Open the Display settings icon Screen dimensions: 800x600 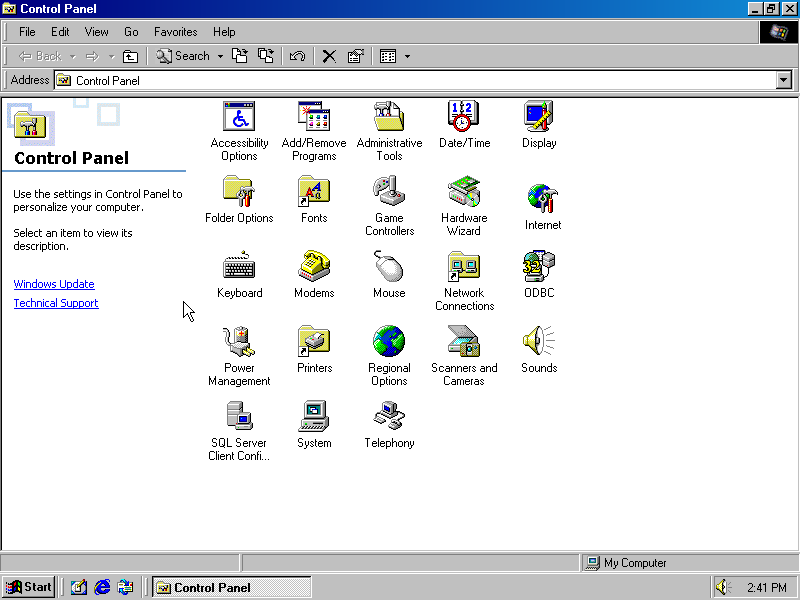click(x=539, y=117)
